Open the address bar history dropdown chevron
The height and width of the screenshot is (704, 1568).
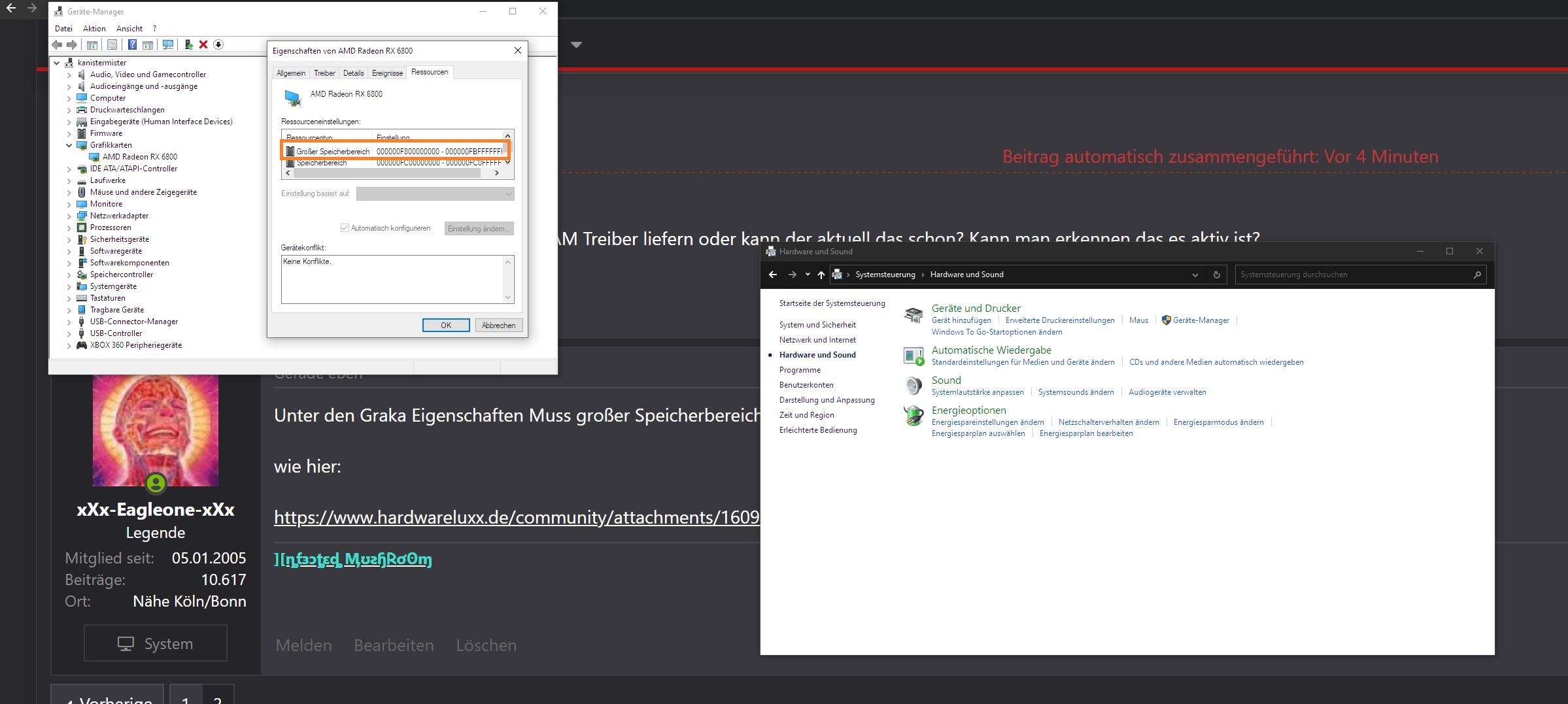point(1195,275)
